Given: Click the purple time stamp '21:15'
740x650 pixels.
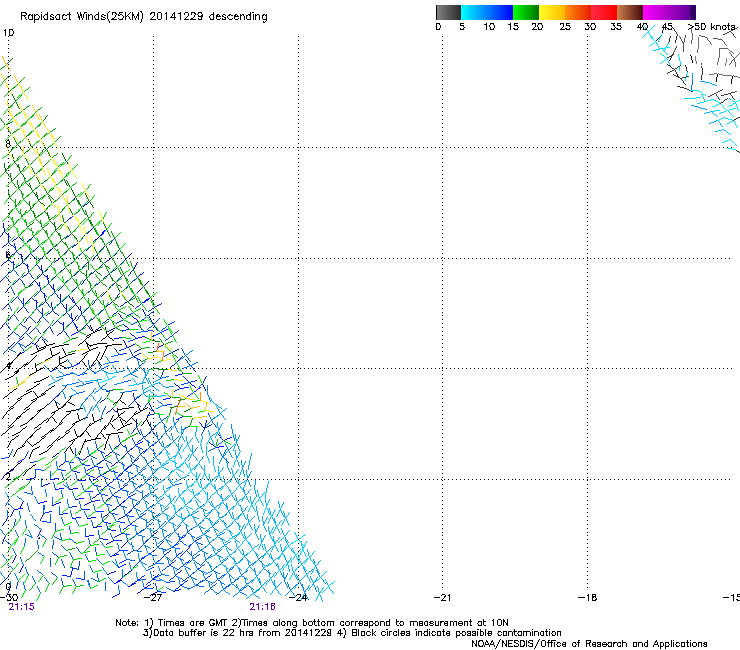Looking at the screenshot, I should click(x=21, y=607).
